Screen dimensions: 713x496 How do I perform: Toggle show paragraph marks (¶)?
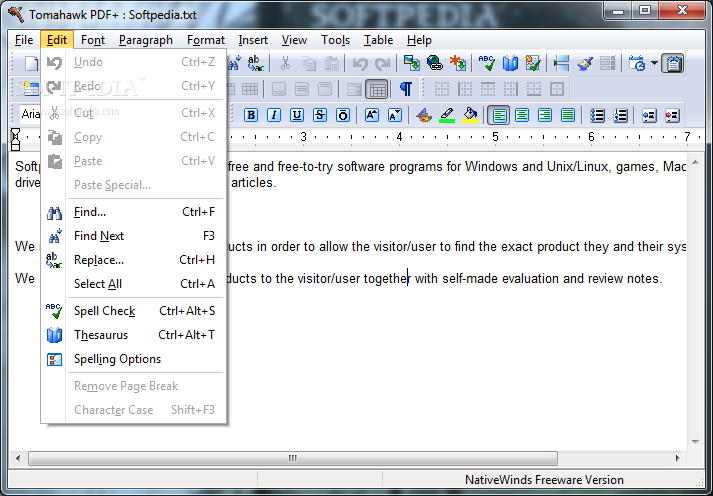point(406,89)
